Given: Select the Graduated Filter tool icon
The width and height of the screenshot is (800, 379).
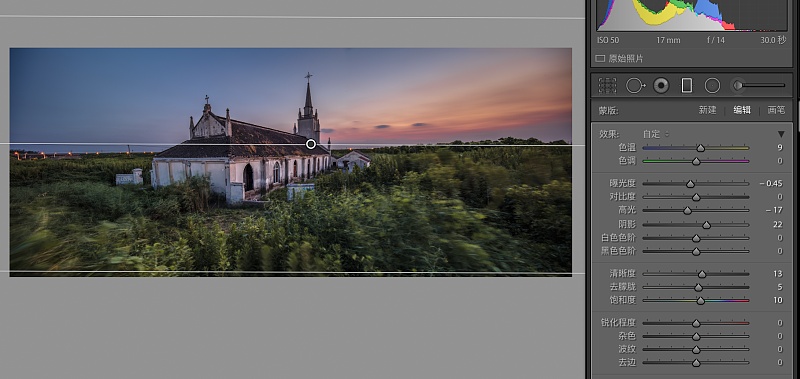Looking at the screenshot, I should [687, 85].
